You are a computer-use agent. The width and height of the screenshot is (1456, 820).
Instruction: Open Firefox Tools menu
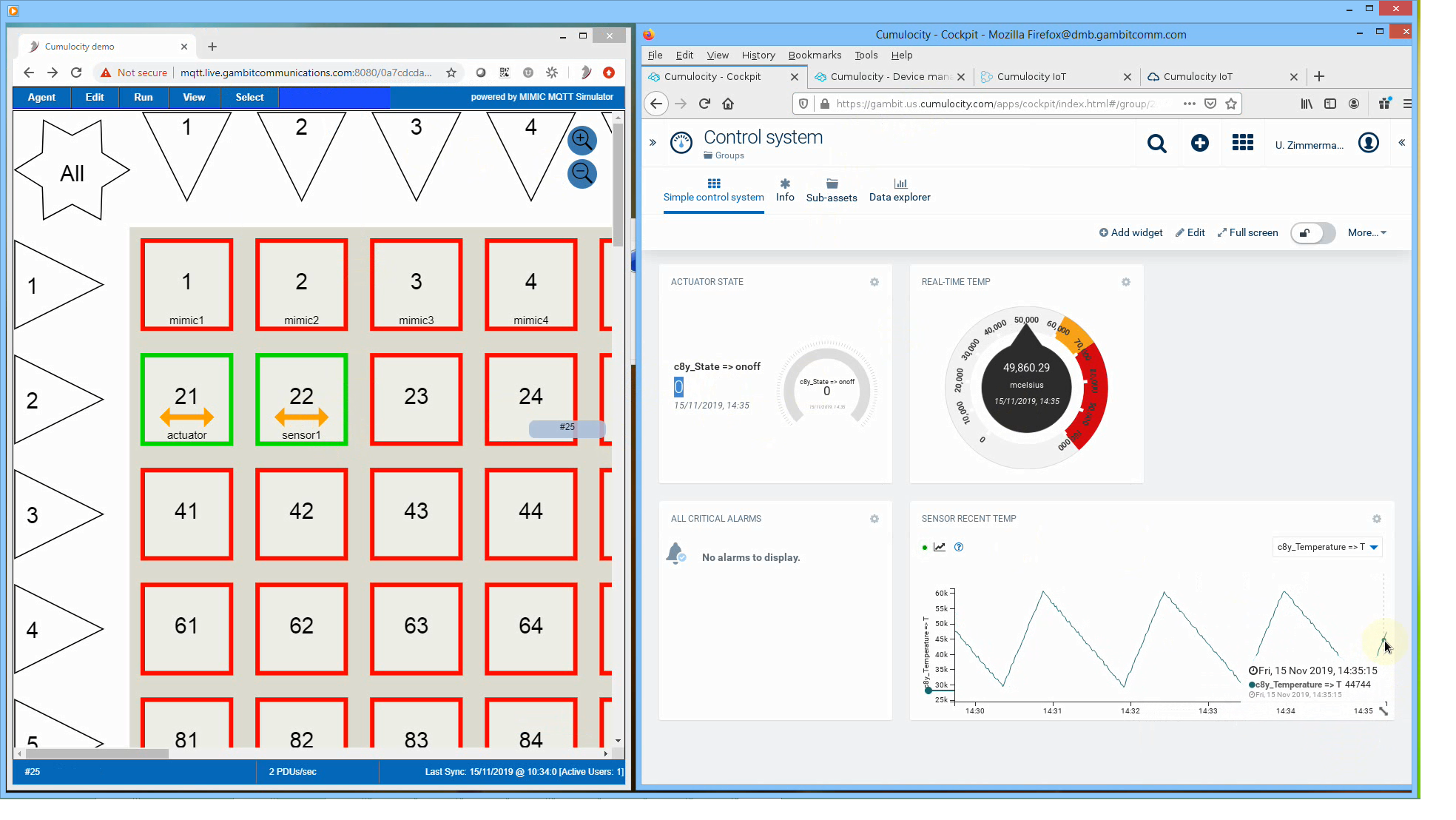(866, 55)
